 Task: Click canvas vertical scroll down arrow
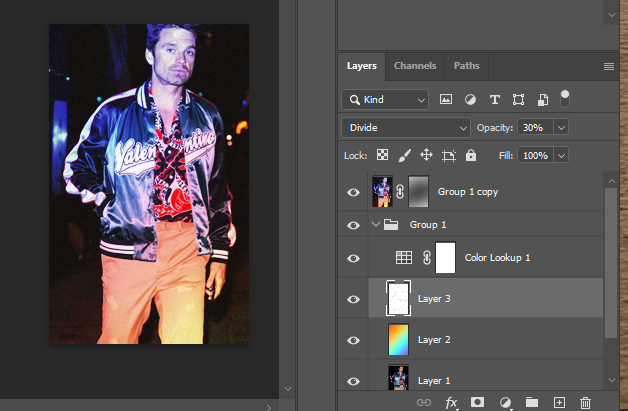287,389
